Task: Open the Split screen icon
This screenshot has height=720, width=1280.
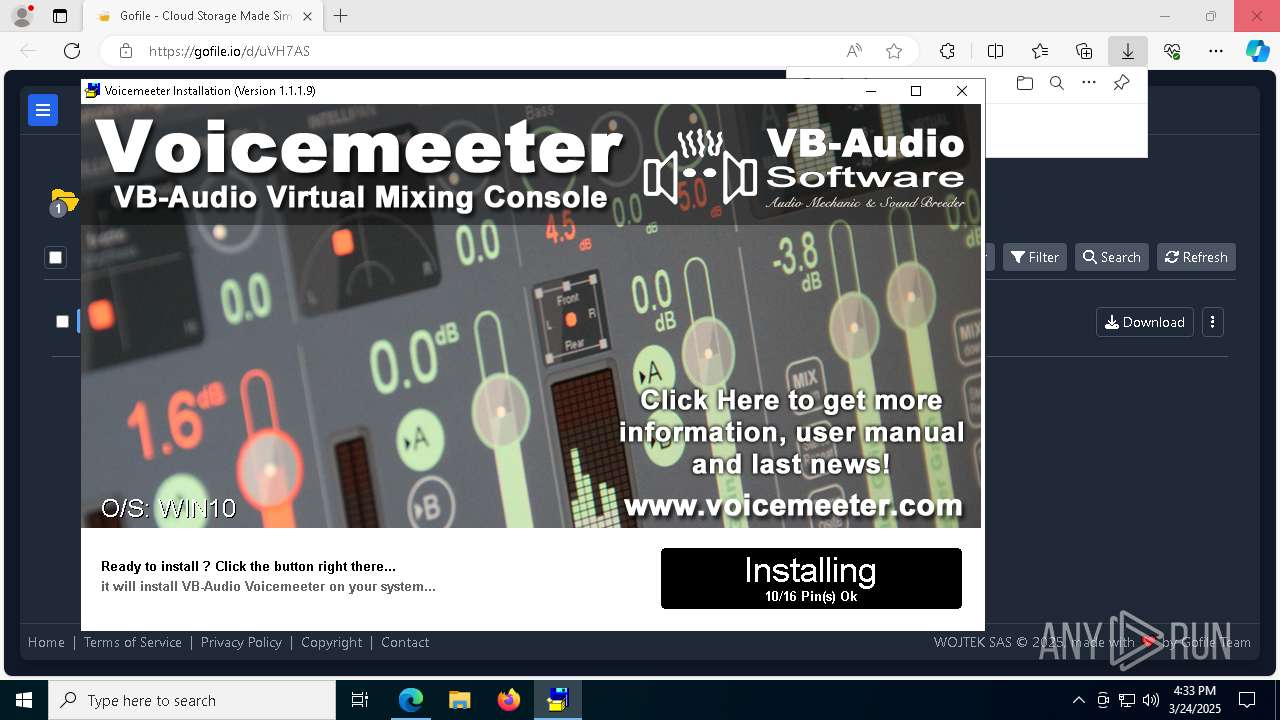Action: 995,51
